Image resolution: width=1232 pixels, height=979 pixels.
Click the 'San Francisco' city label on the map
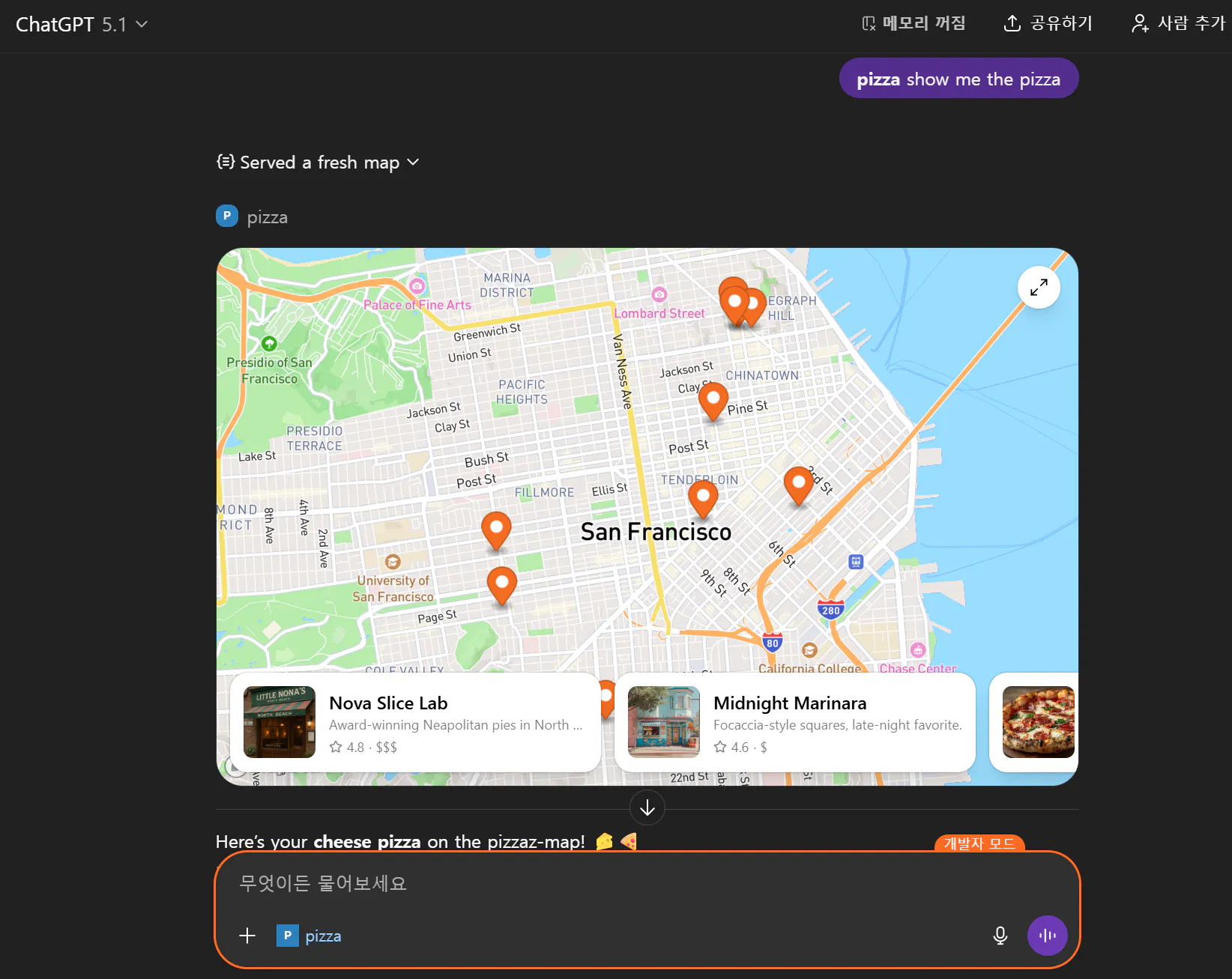pos(656,532)
